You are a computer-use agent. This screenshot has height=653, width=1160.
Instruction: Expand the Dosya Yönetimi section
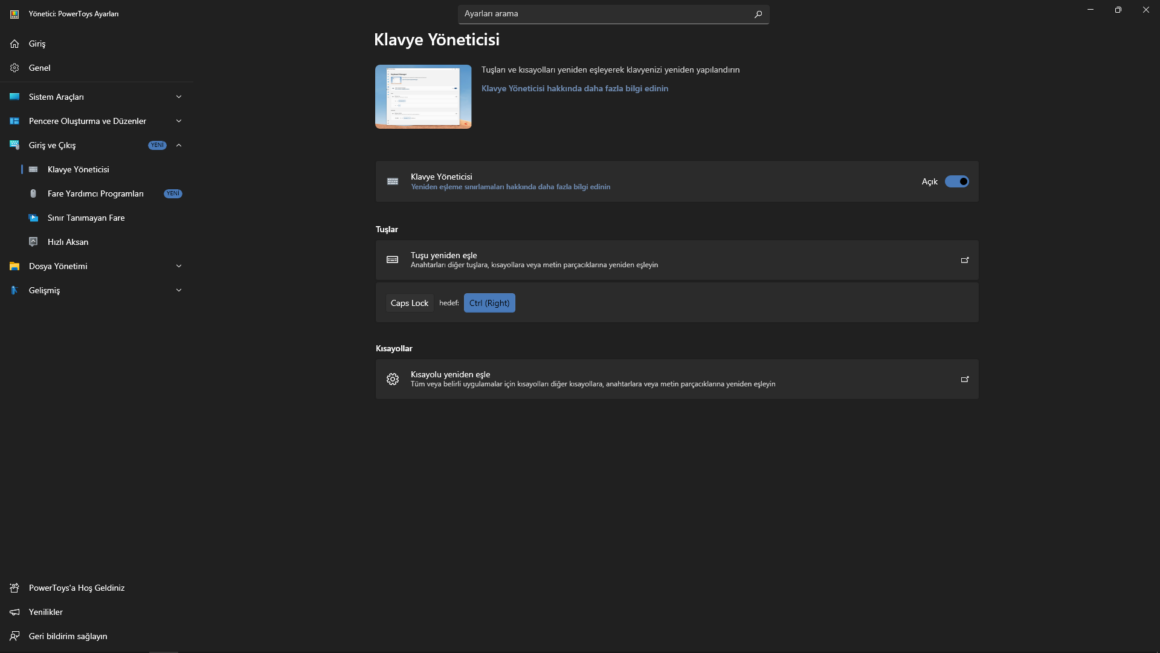[179, 266]
